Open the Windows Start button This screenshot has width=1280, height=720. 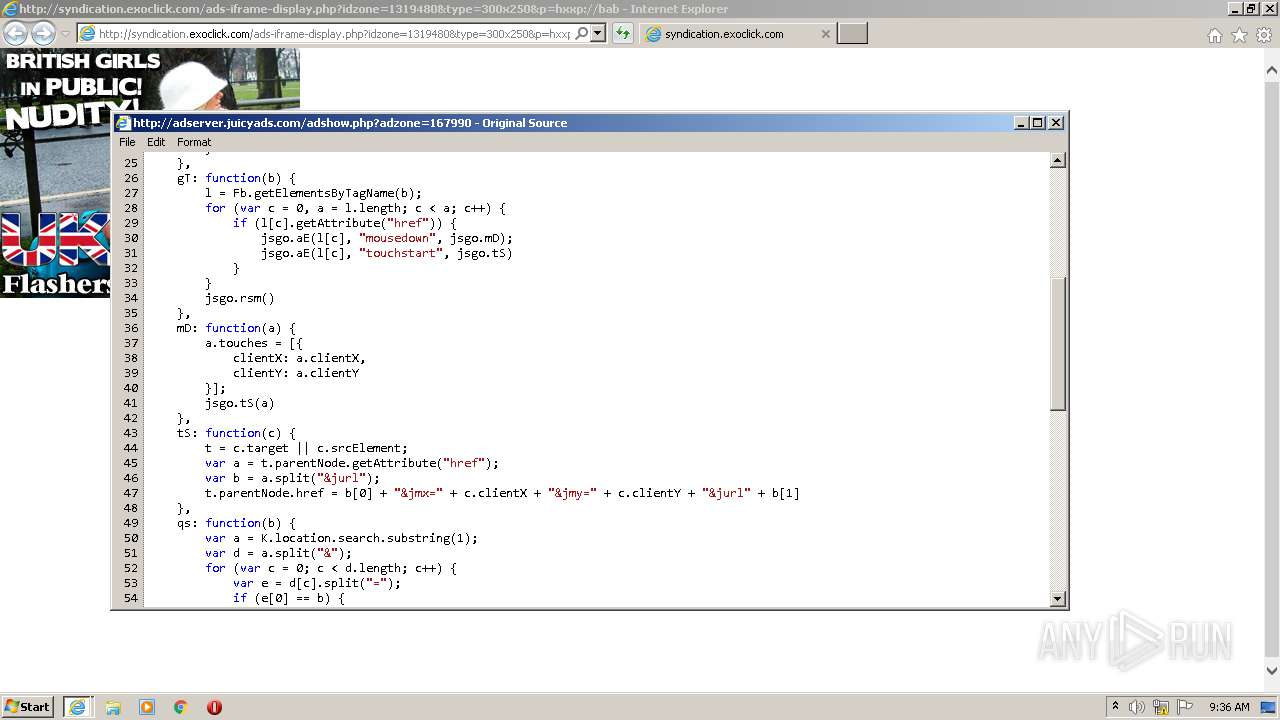[27, 706]
